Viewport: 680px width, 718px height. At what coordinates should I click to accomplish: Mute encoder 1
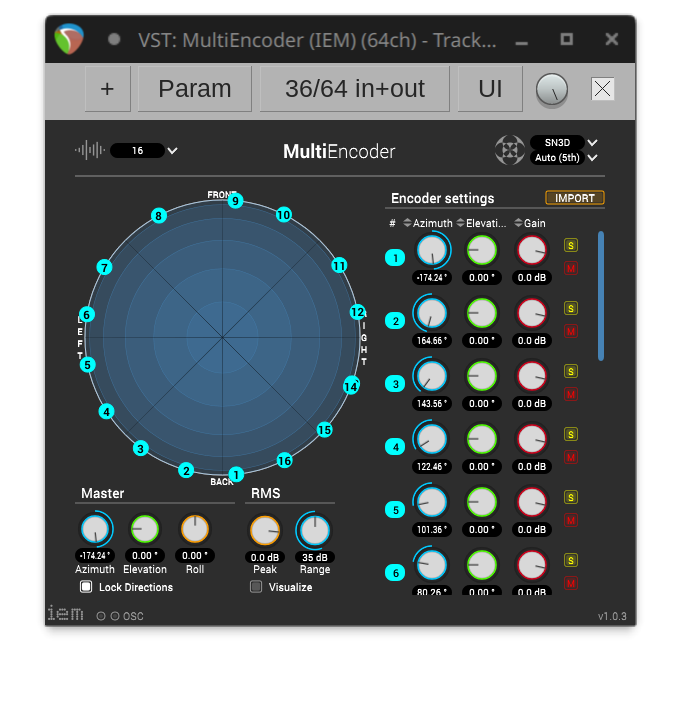(571, 268)
